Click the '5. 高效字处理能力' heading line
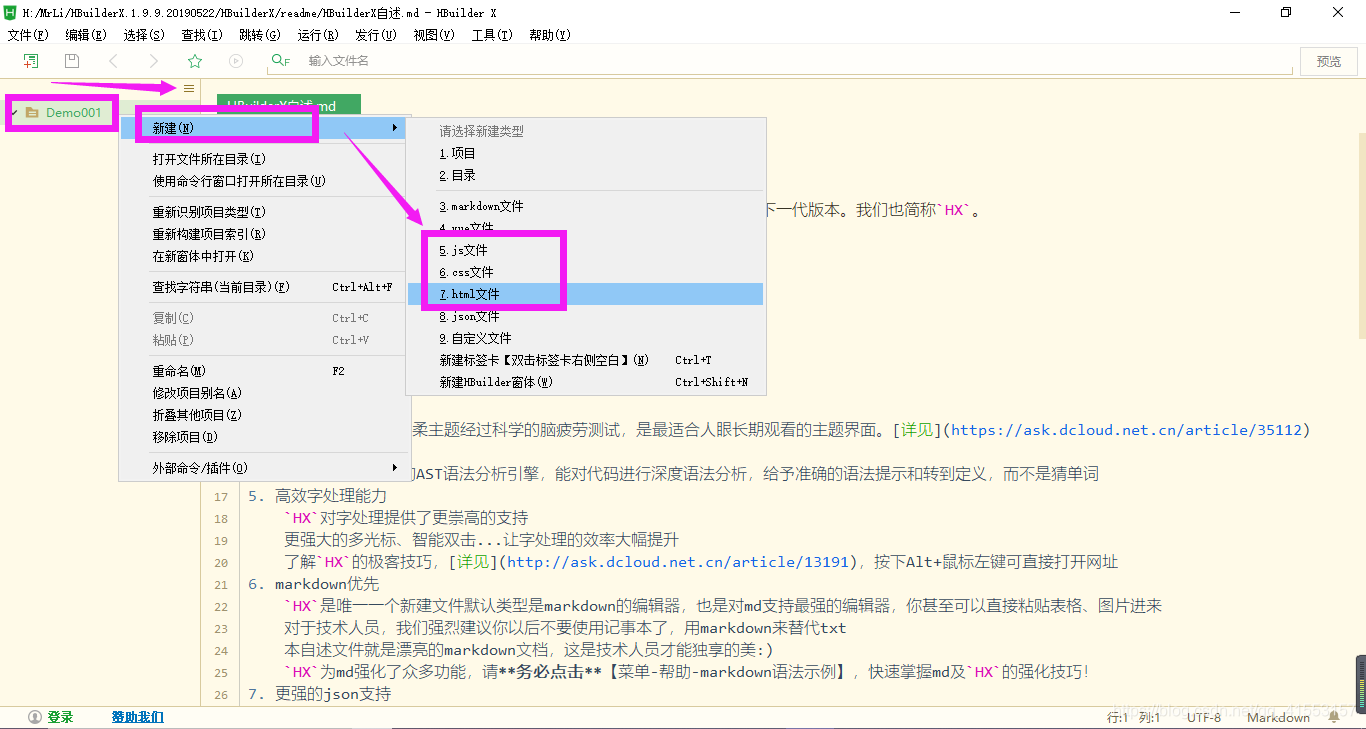The height and width of the screenshot is (729, 1366). [317, 496]
